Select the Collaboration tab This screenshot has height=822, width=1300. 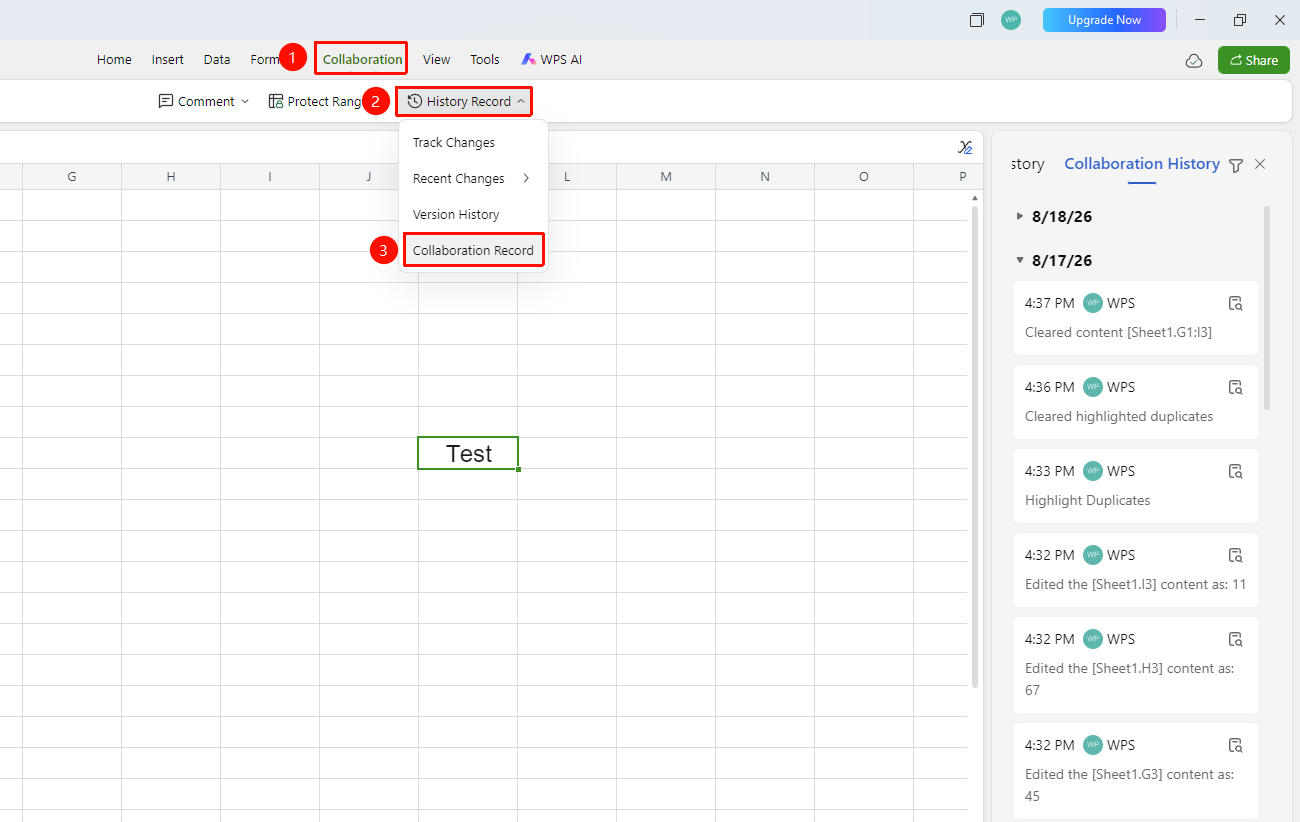[x=362, y=59]
